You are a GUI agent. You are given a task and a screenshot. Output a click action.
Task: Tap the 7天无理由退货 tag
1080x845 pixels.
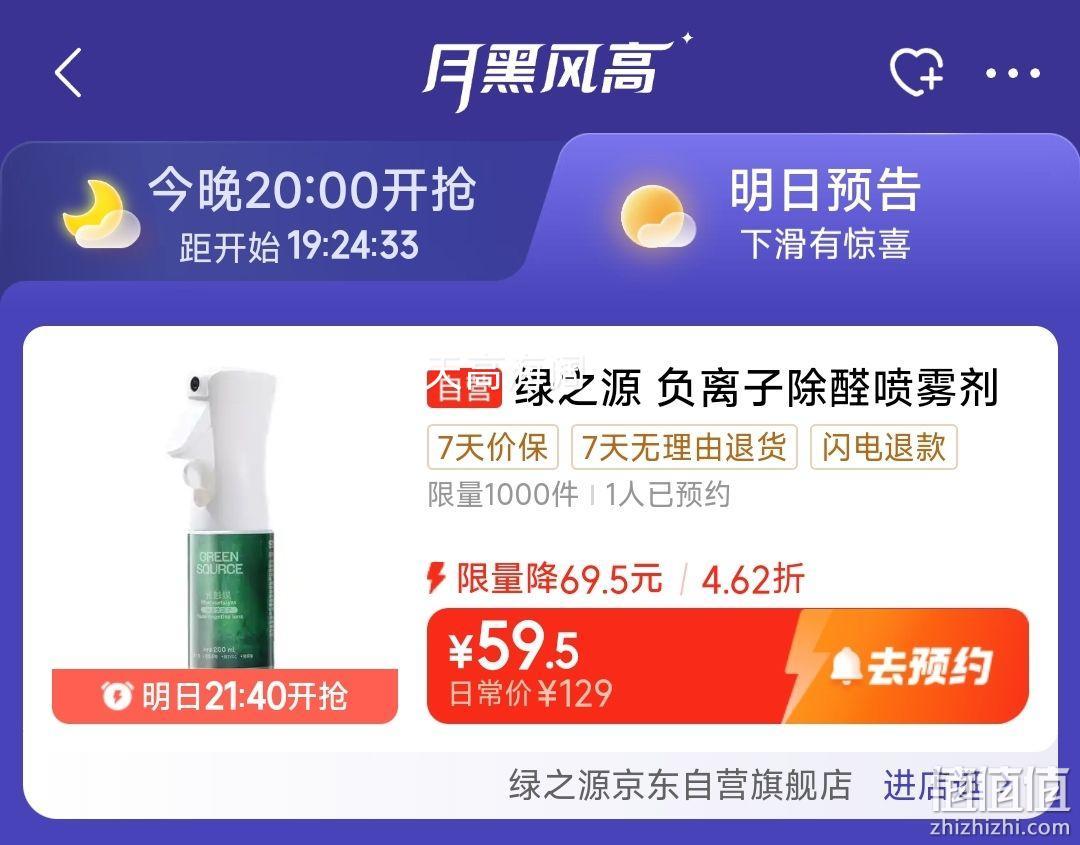(684, 447)
